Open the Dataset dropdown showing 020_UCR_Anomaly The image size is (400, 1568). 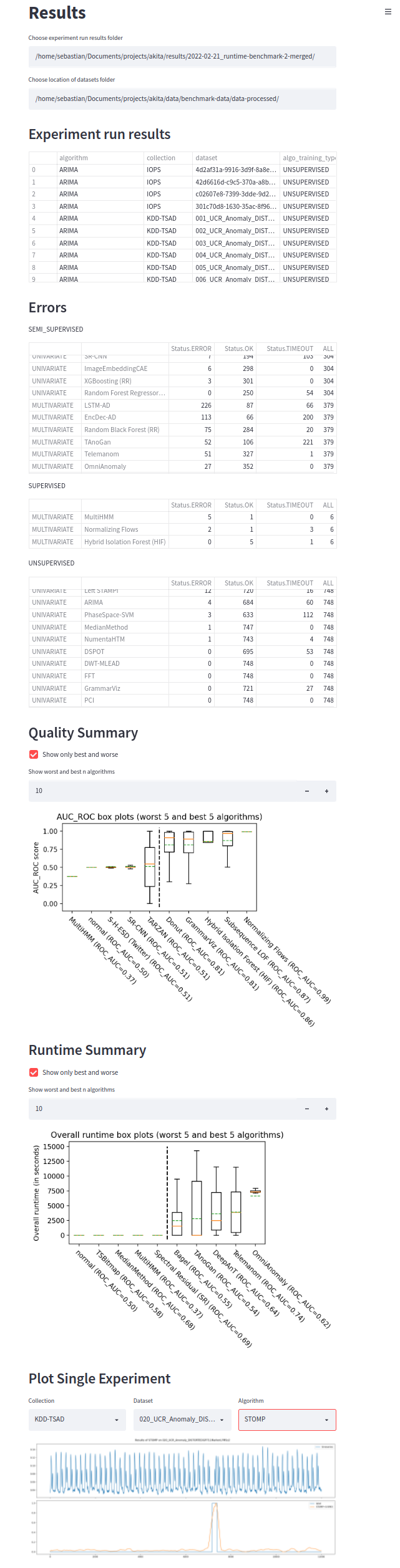(182, 1420)
